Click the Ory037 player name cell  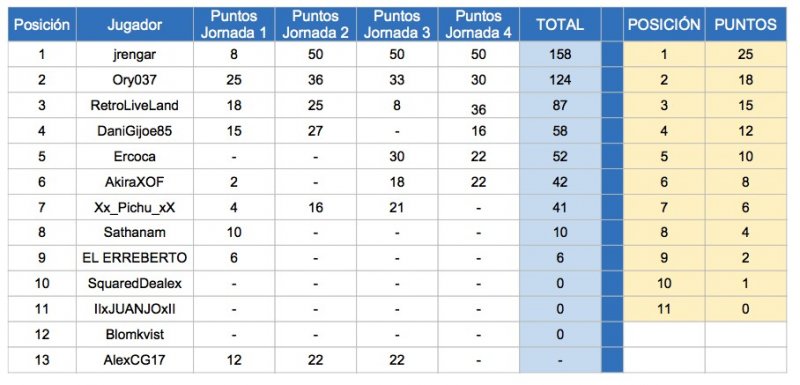point(135,80)
